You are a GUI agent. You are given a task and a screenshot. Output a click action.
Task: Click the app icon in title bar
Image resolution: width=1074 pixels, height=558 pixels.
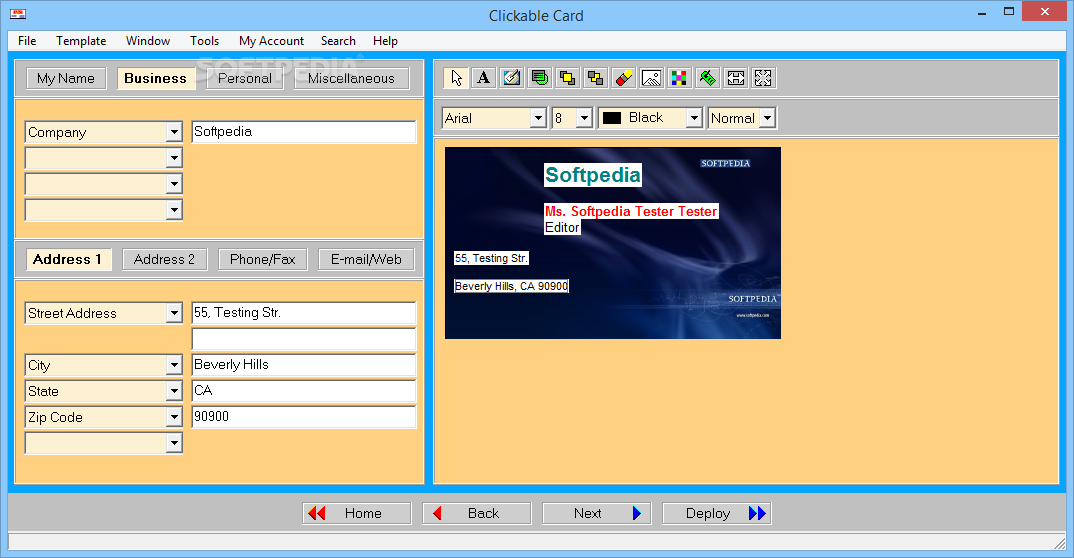18,14
